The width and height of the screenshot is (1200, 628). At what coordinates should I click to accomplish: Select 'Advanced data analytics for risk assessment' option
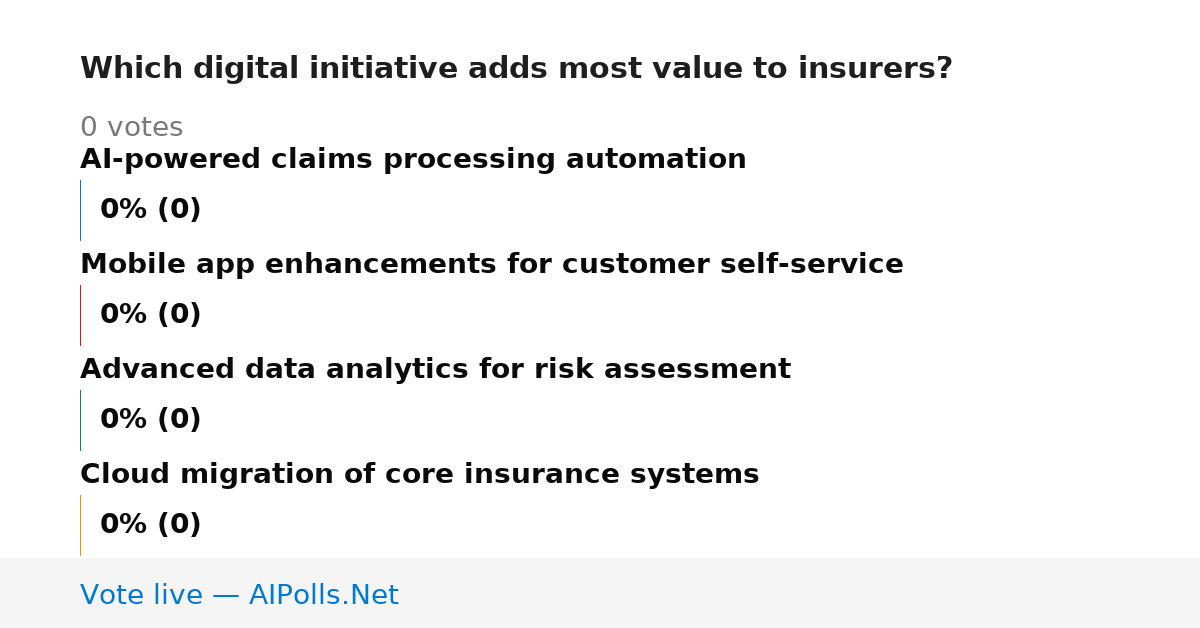(435, 370)
